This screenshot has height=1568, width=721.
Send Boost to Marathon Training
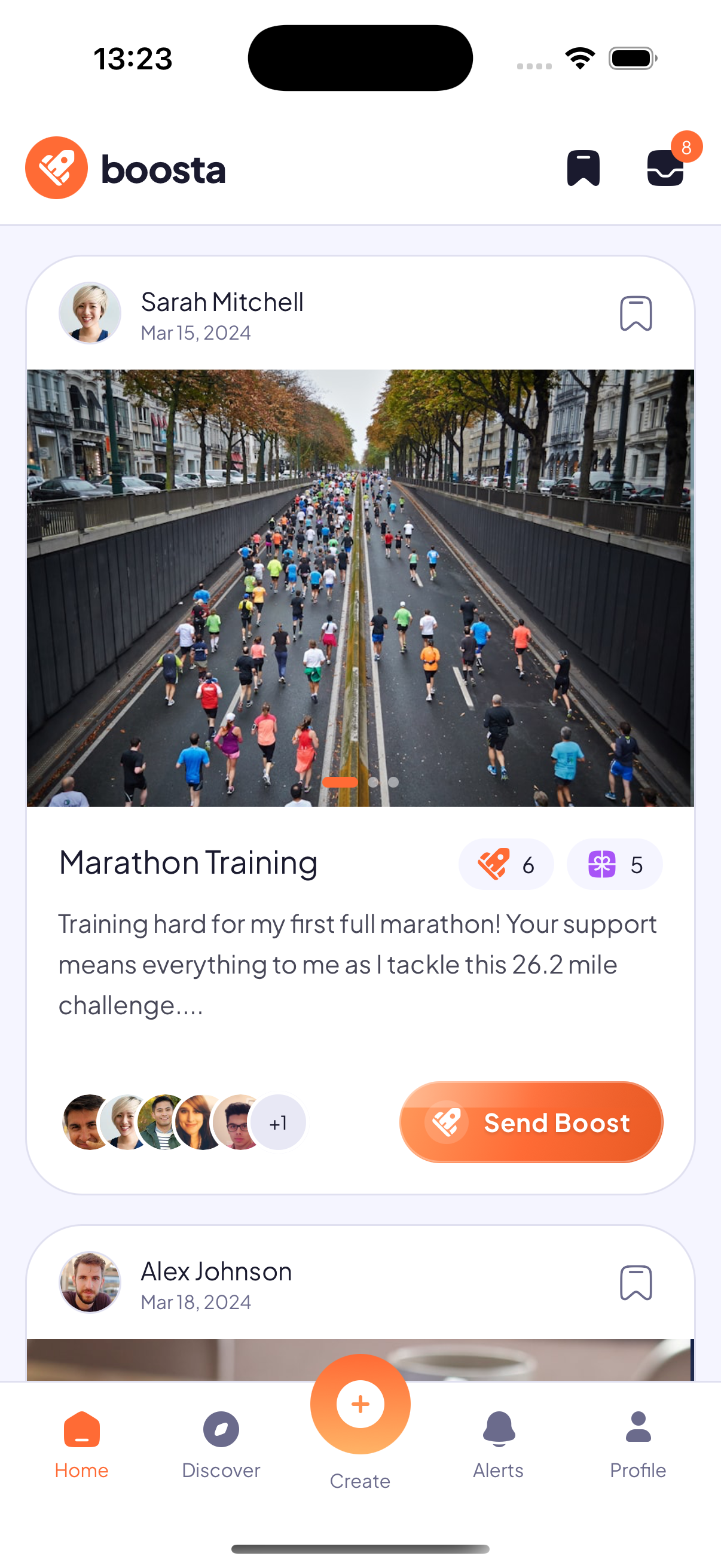pyautogui.click(x=531, y=1122)
